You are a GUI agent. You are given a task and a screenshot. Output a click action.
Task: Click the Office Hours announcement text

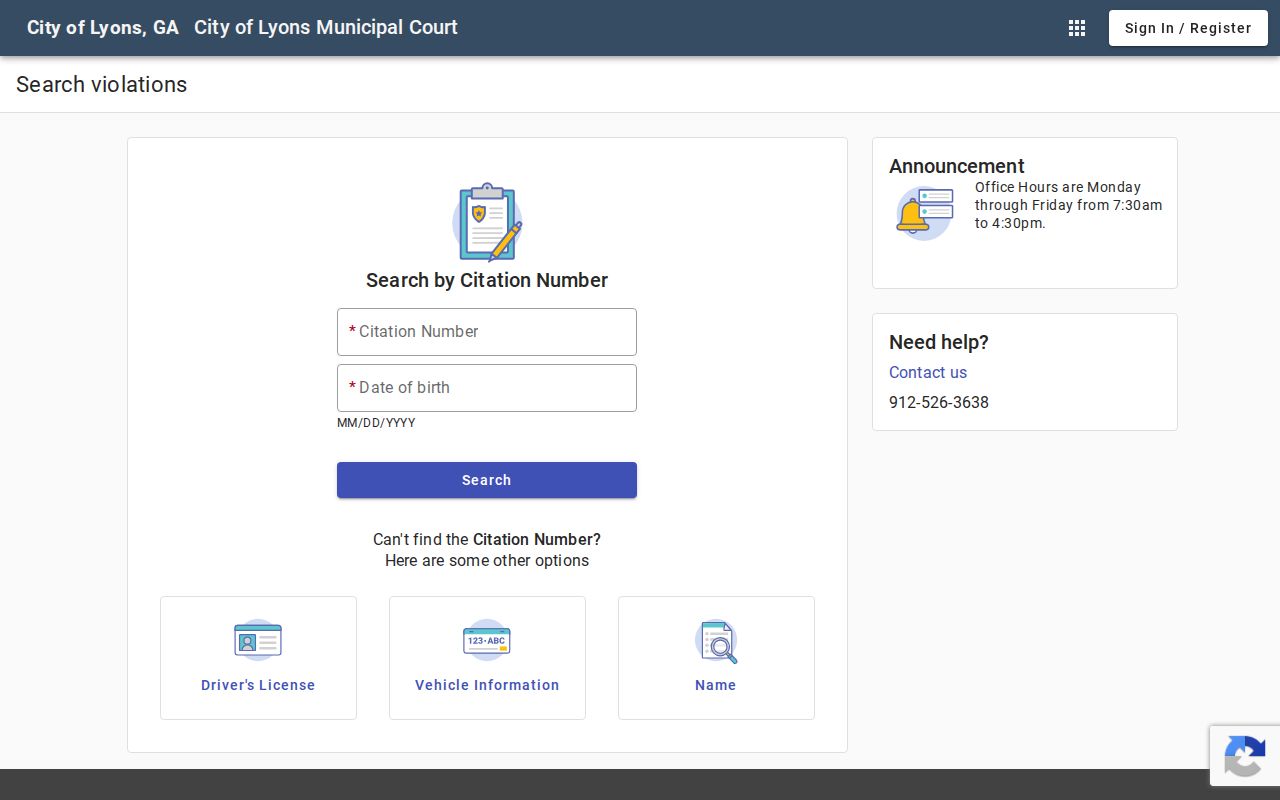click(x=1069, y=205)
